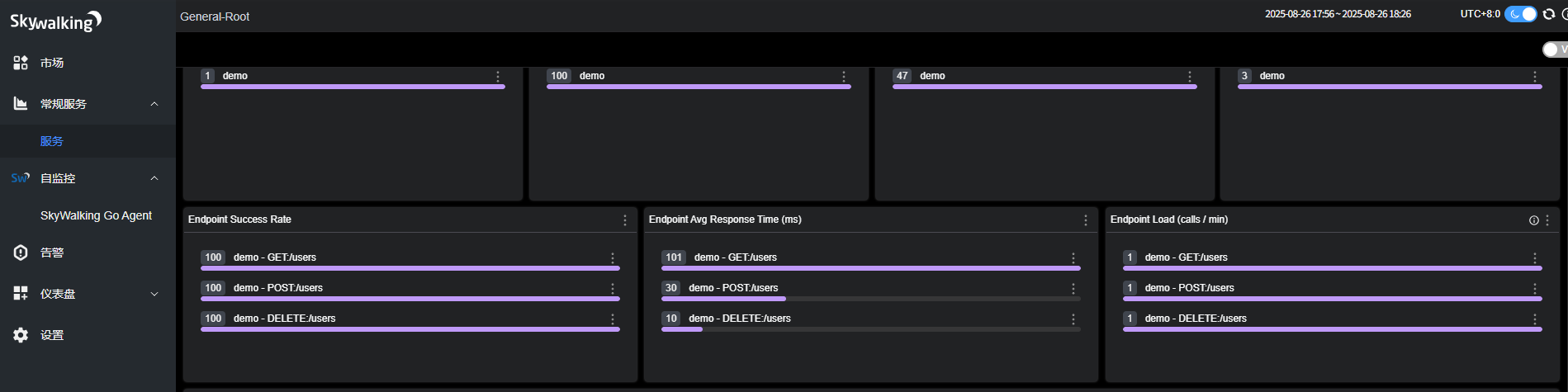Image resolution: width=1568 pixels, height=392 pixels.
Task: Click demo - POST:/users response time progress bar
Action: pos(870,299)
